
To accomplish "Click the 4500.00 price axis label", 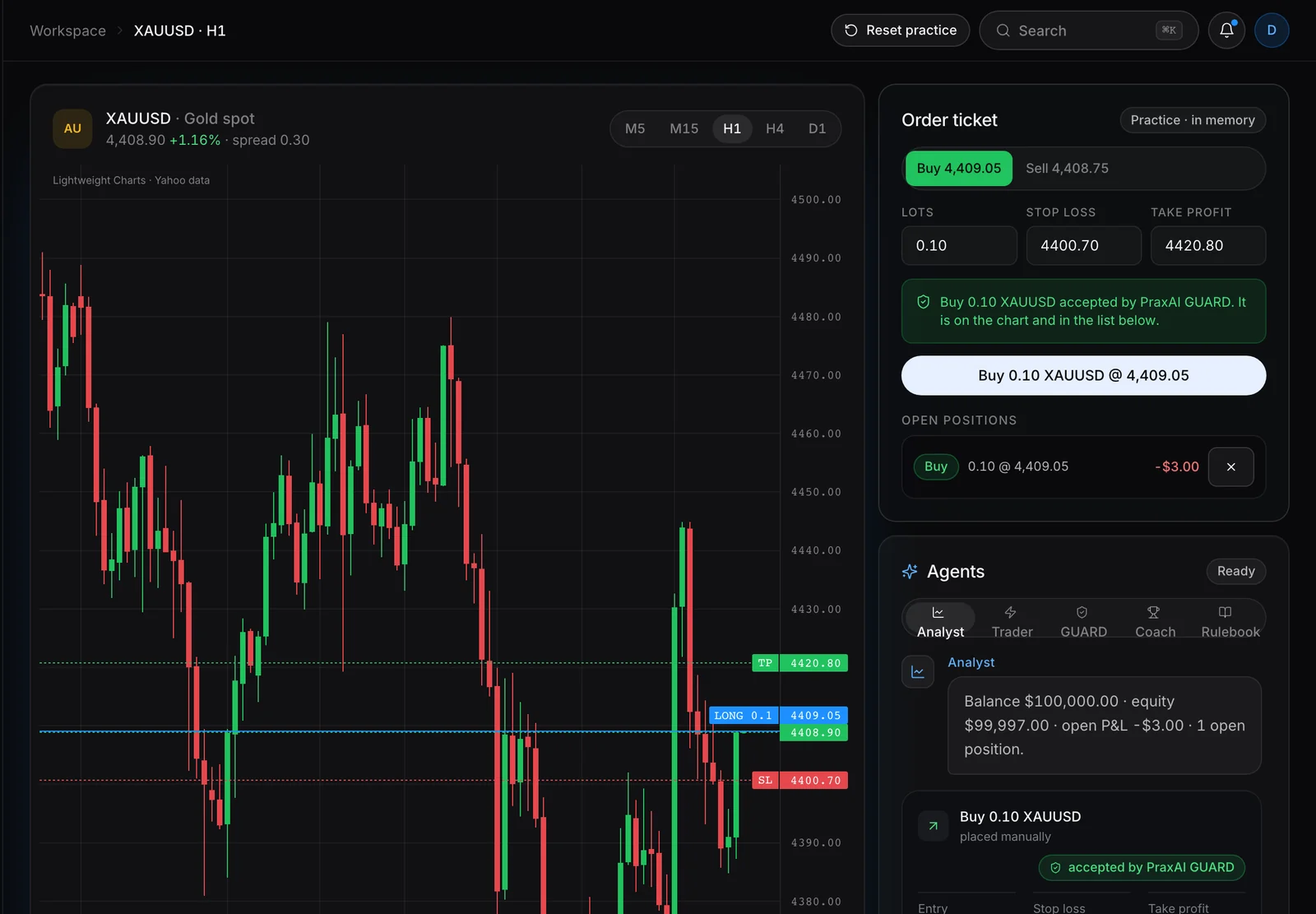I will 816,200.
